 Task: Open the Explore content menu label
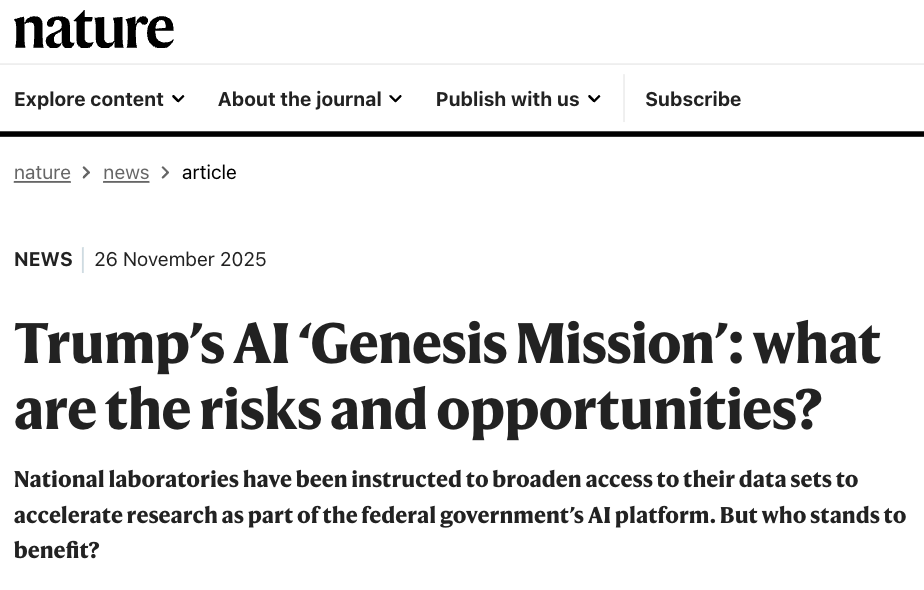88,99
